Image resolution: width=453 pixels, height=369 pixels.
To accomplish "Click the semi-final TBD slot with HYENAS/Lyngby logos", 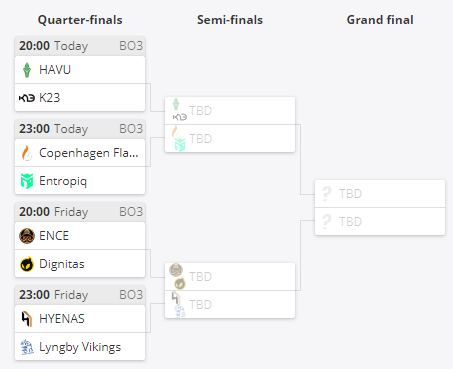I will click(x=230, y=304).
